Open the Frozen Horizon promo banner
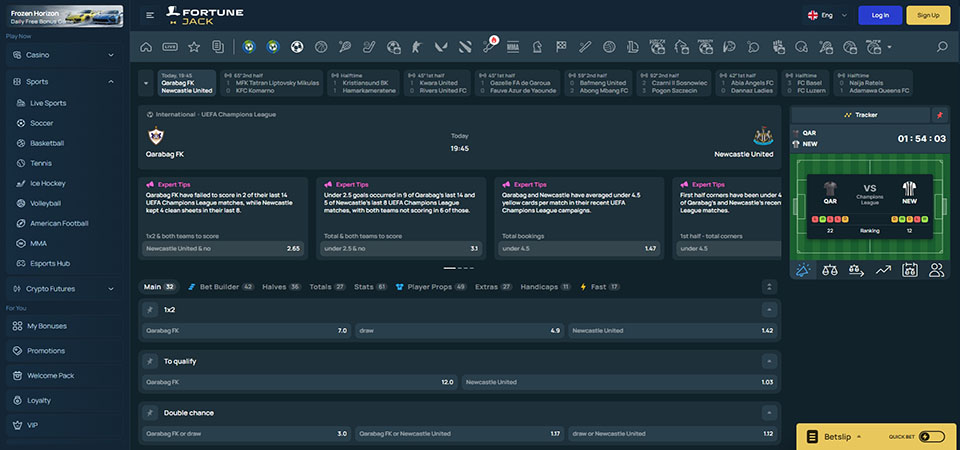This screenshot has height=450, width=960. click(65, 17)
